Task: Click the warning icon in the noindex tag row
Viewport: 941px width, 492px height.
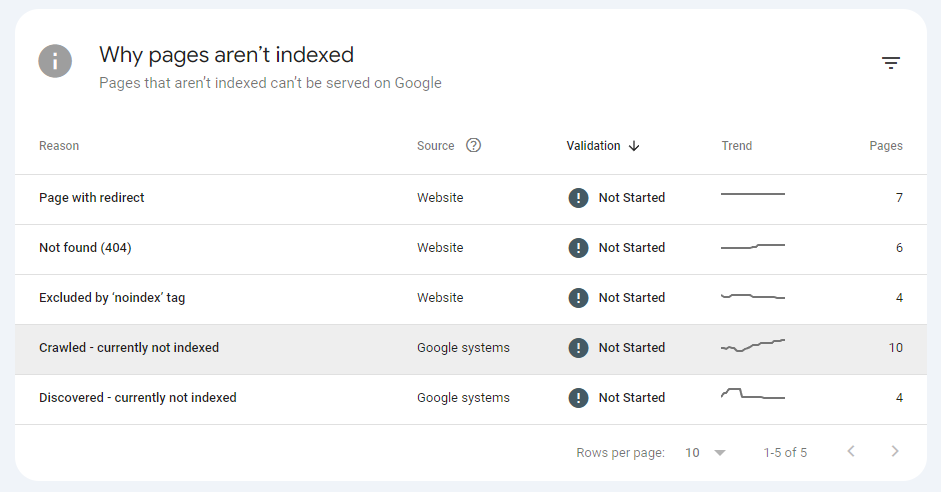Action: [x=579, y=298]
